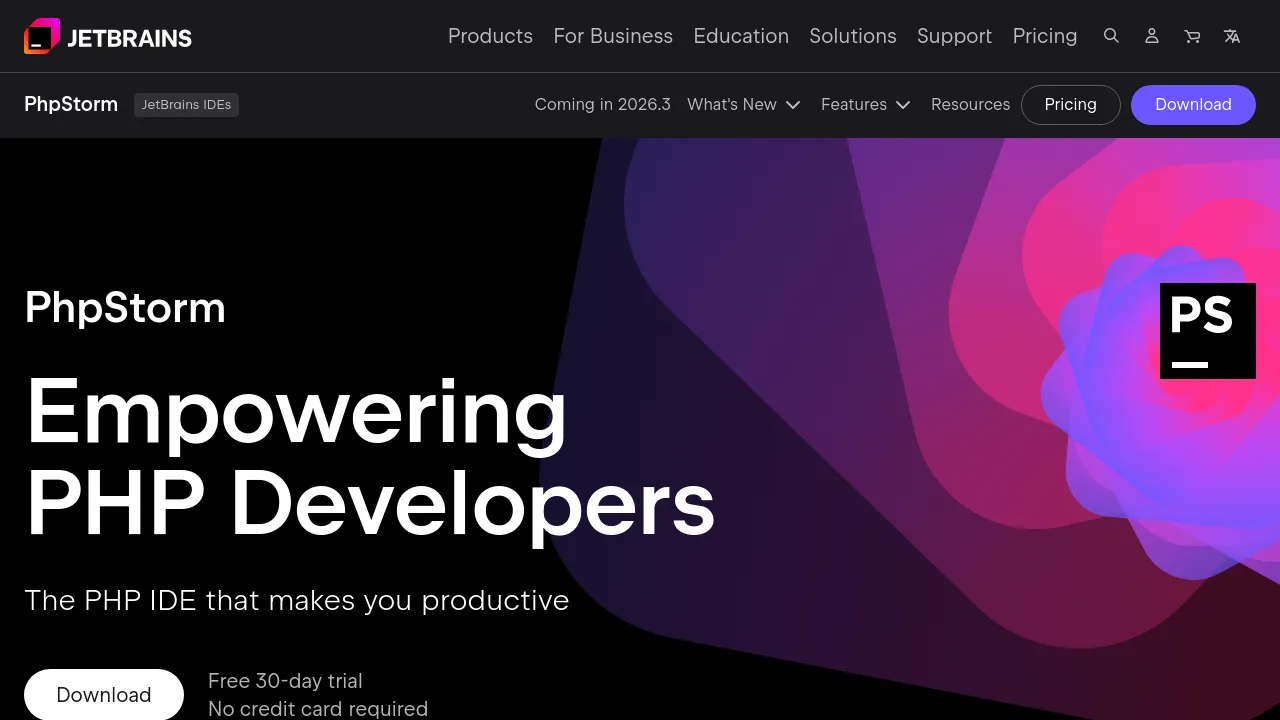Click the JetBrains IDEs tag

tap(186, 105)
